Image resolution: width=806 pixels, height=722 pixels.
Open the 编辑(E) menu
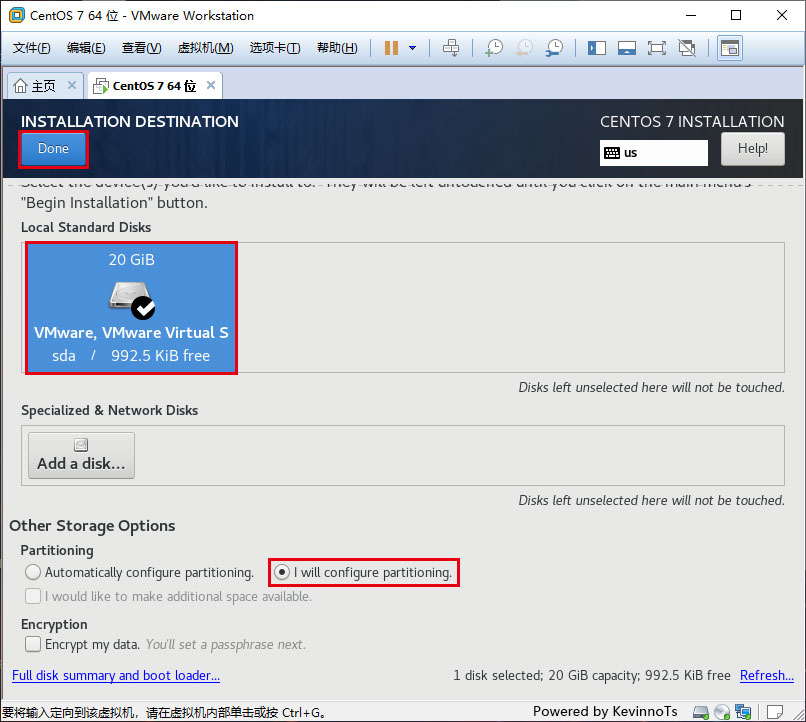[86, 48]
